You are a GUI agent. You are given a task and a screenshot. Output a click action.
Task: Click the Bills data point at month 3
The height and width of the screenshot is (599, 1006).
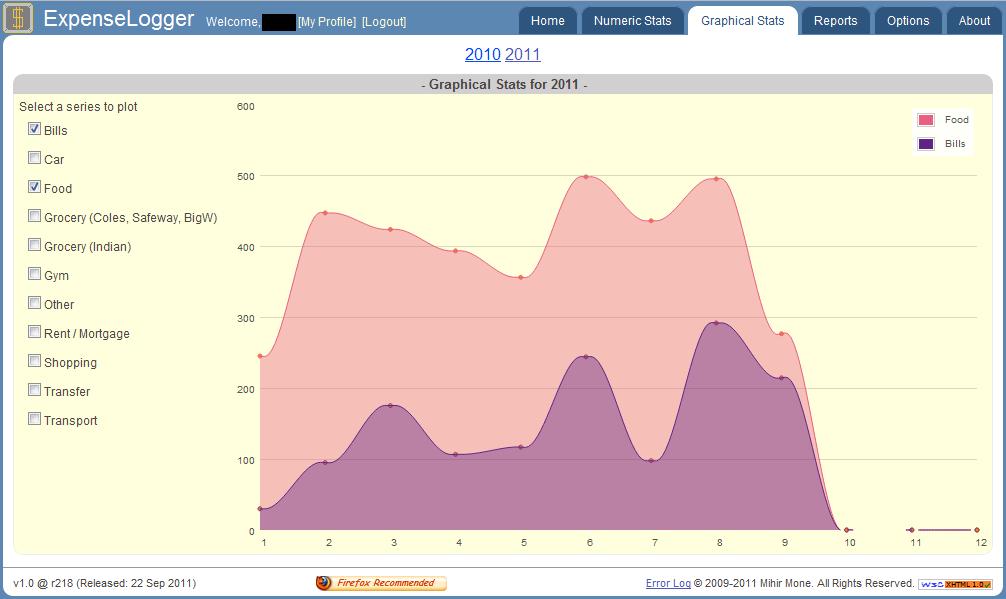click(391, 405)
